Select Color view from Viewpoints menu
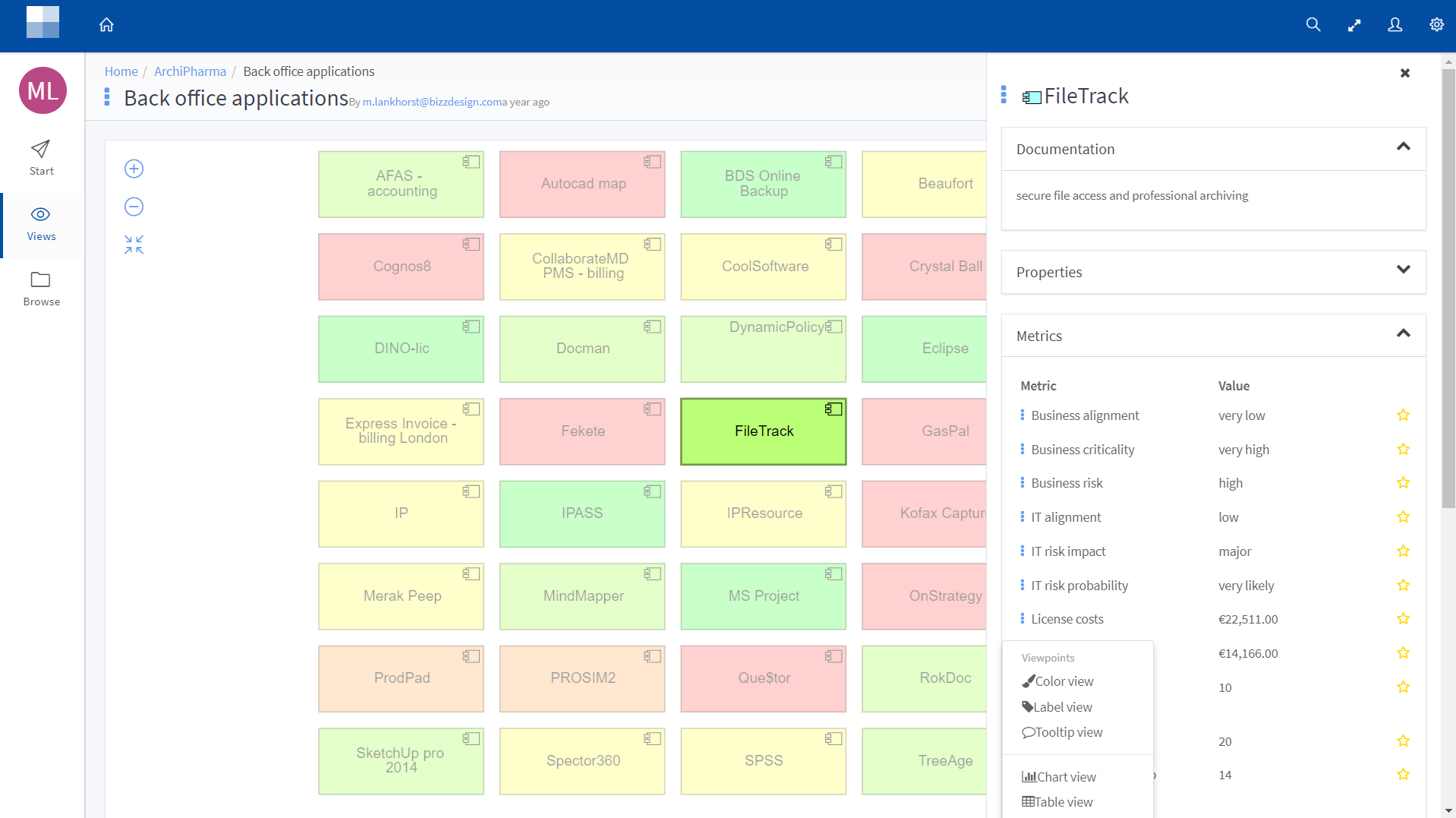Screen dimensions: 1456x818 [x=1064, y=681]
